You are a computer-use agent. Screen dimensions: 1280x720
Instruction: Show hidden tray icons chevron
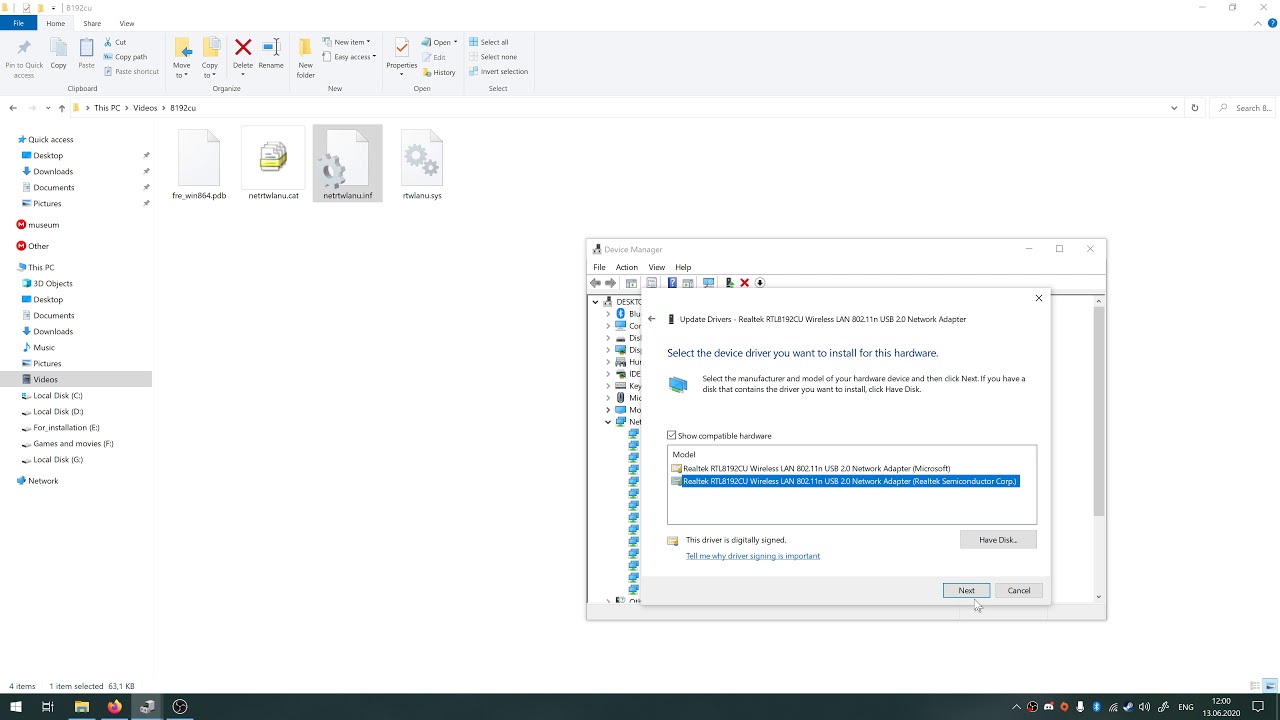pos(1016,707)
